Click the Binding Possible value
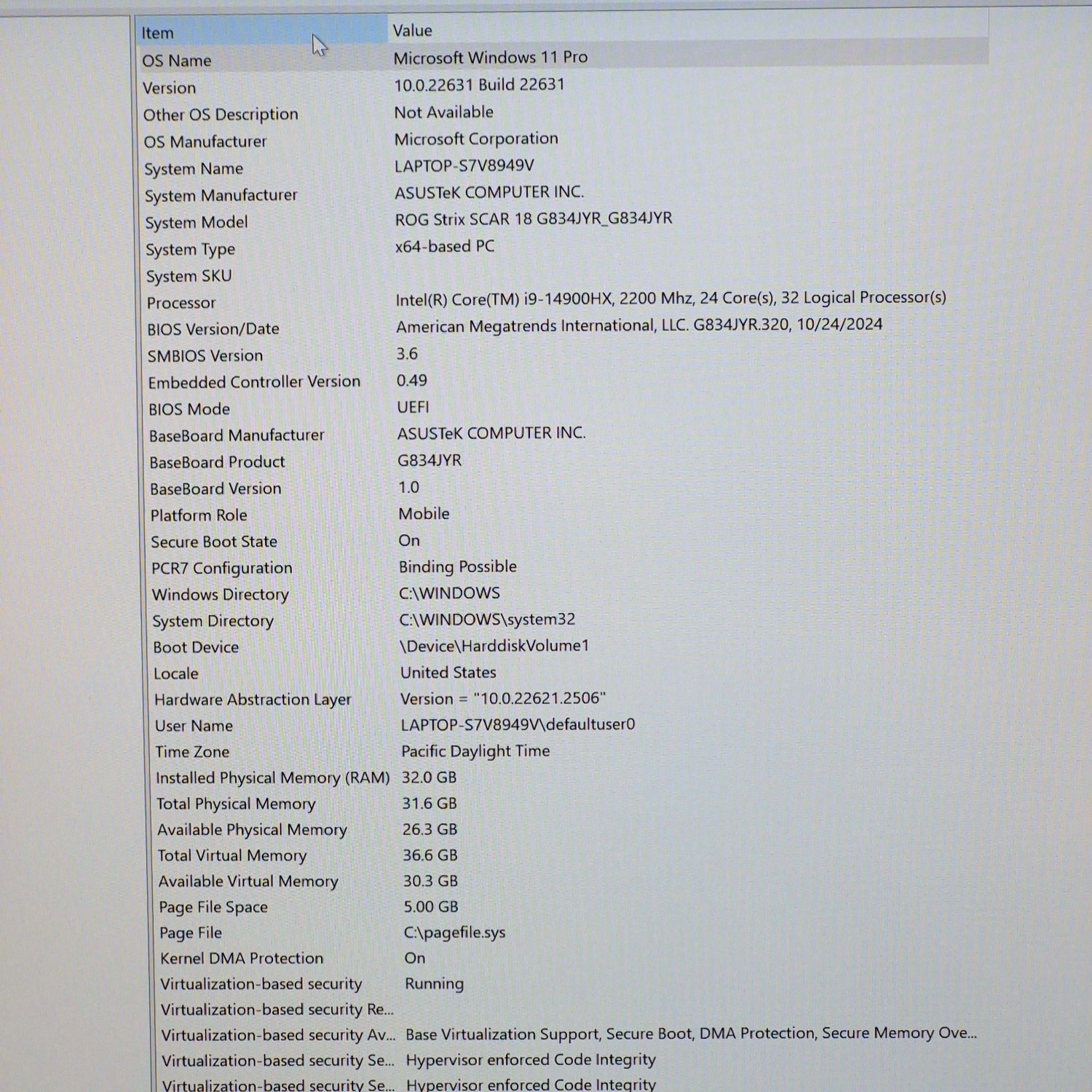Viewport: 1092px width, 1092px height. 458,566
